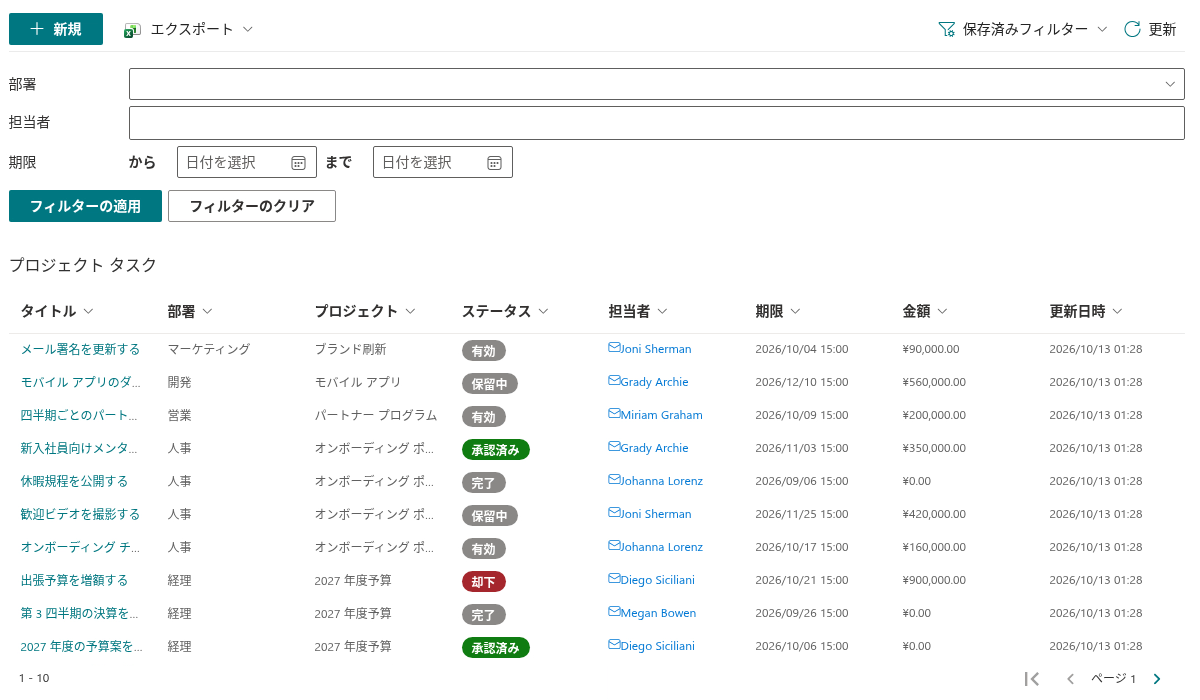Click the まで date input field
This screenshot has width=1200, height=700.
(x=443, y=162)
